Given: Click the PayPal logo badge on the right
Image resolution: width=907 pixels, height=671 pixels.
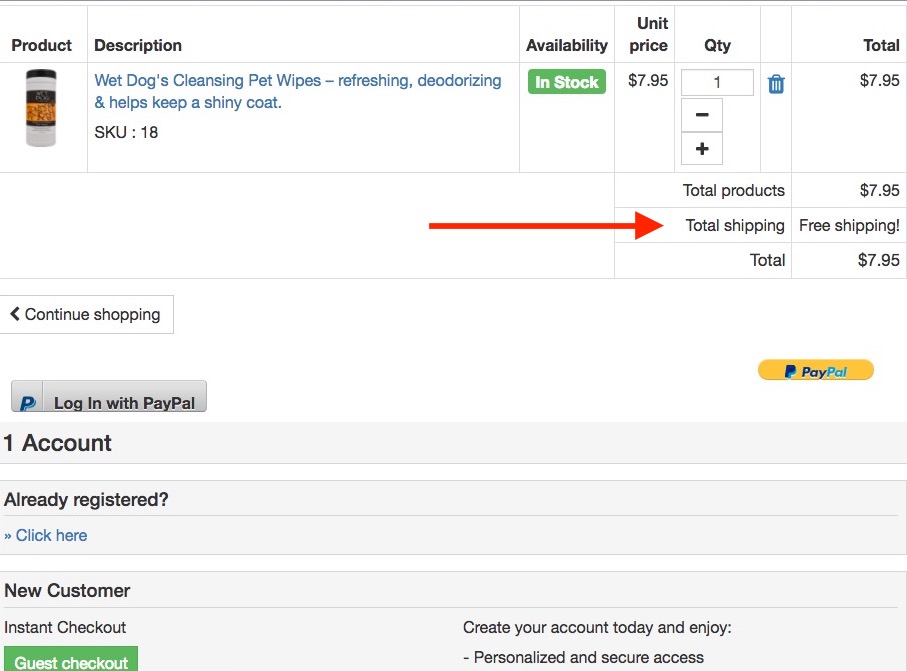Looking at the screenshot, I should point(815,370).
